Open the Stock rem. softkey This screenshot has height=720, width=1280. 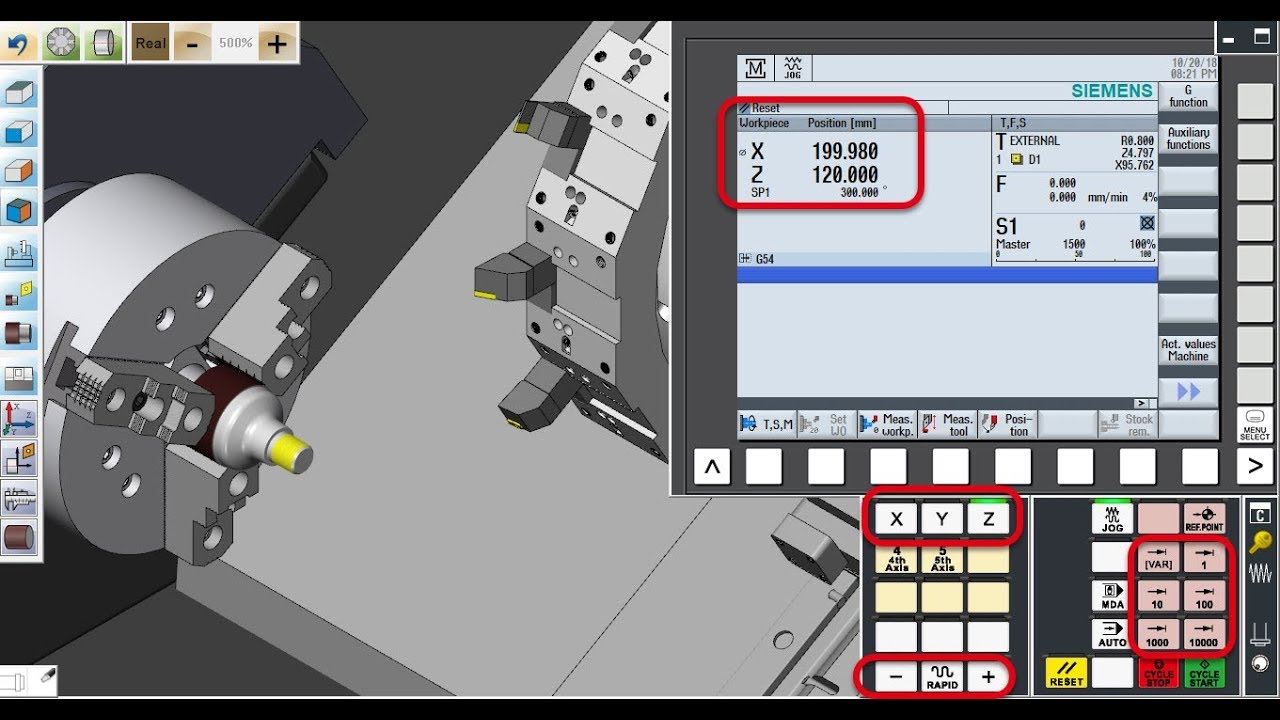(x=1127, y=424)
